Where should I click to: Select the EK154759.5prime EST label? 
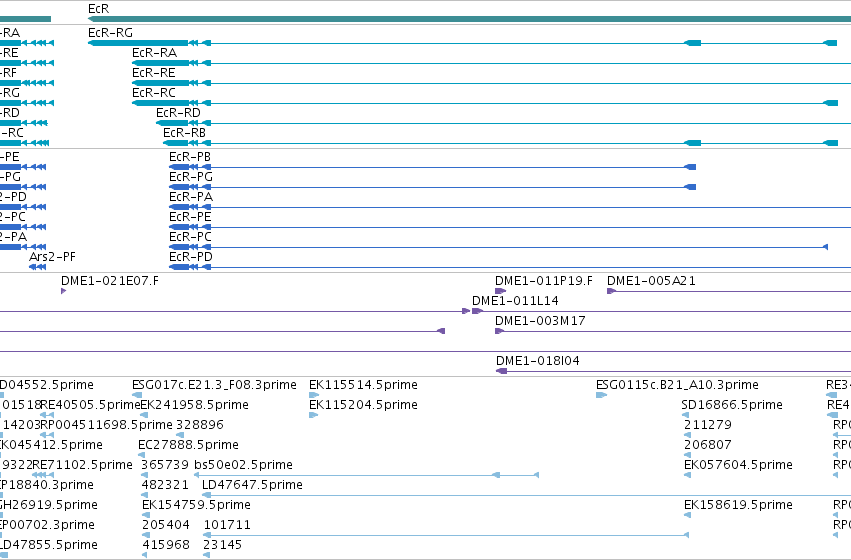tap(196, 506)
